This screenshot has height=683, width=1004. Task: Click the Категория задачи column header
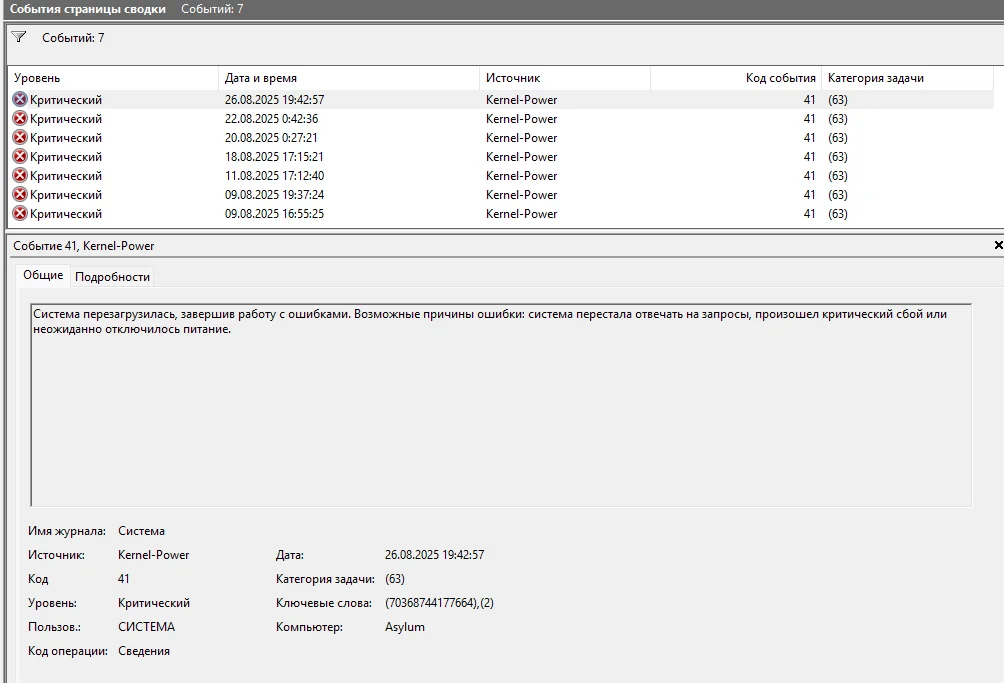tap(905, 78)
